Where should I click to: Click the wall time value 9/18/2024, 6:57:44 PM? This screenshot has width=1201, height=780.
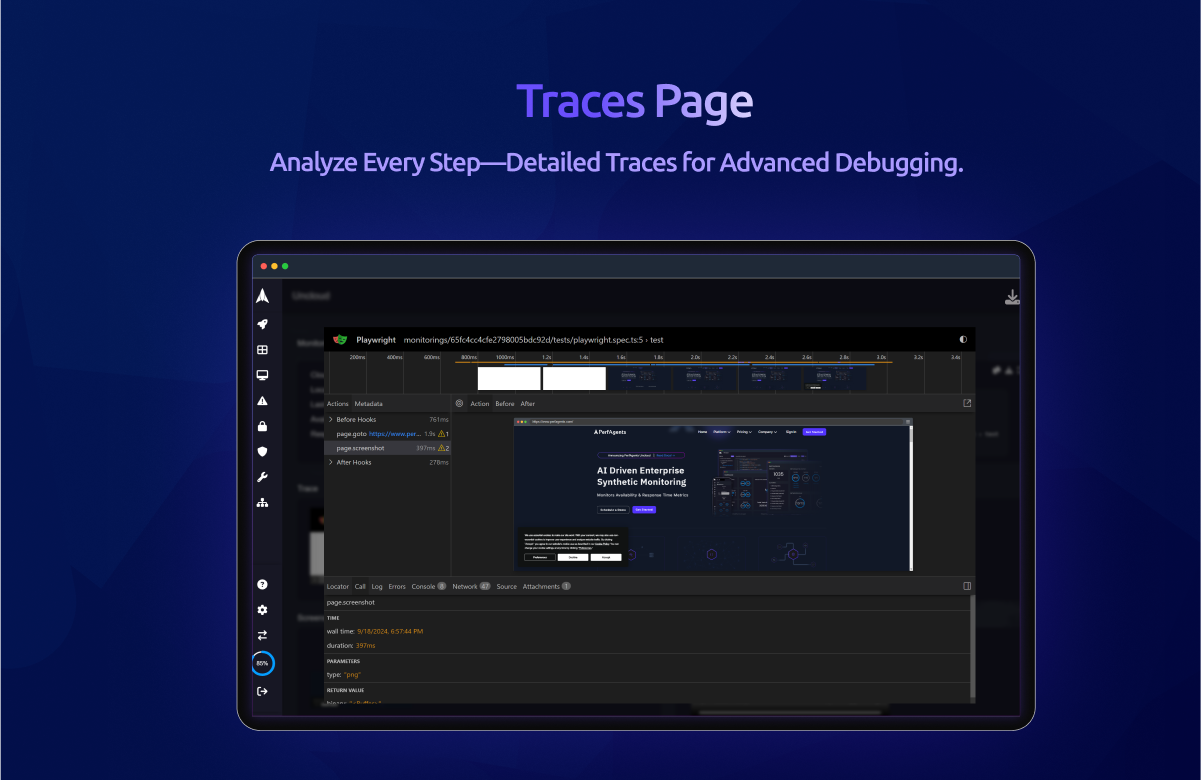click(x=390, y=632)
